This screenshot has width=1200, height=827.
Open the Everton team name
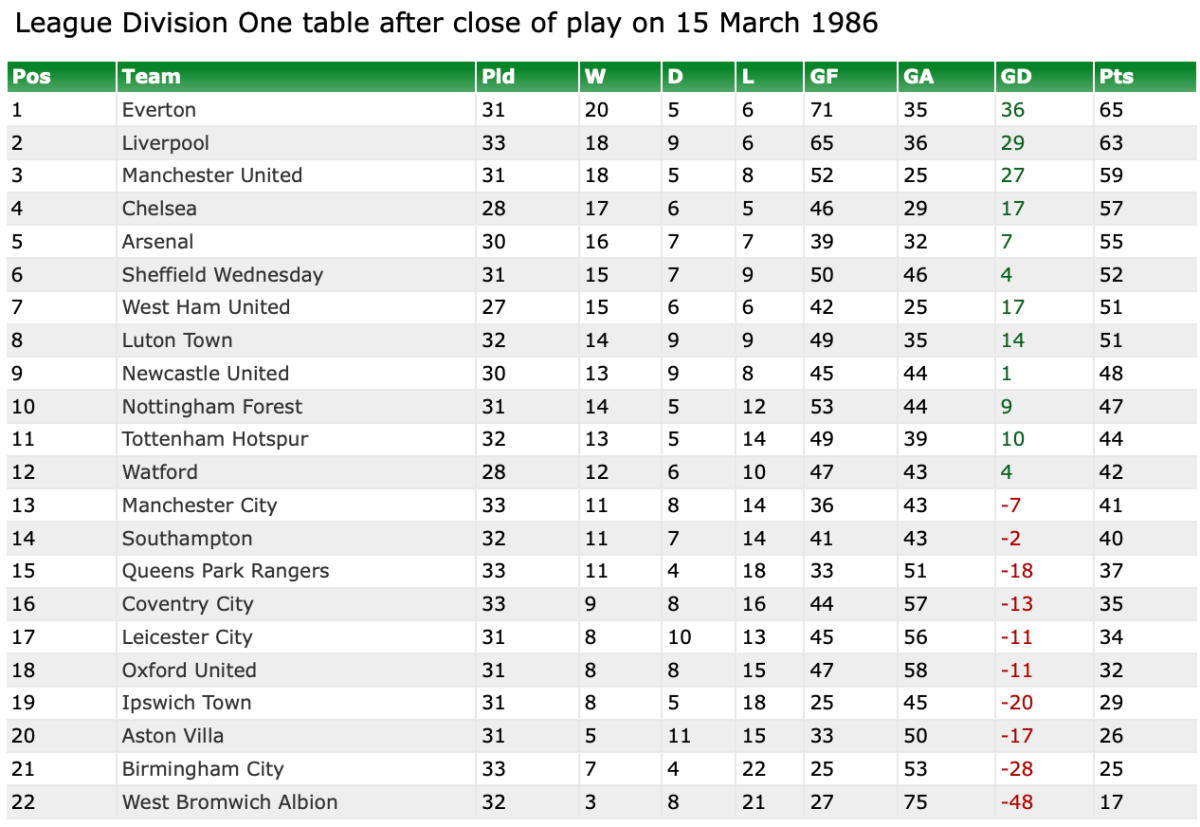tap(159, 110)
